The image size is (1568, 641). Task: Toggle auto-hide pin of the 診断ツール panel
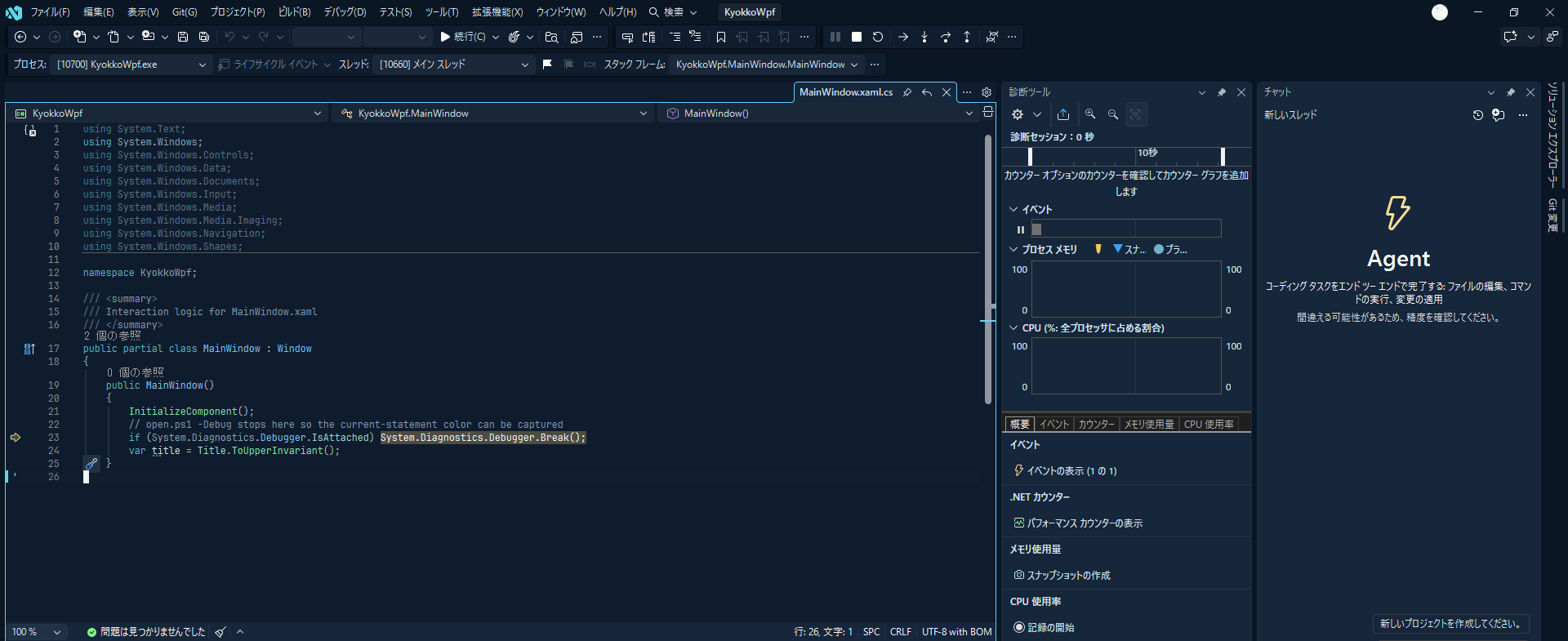[x=1222, y=92]
